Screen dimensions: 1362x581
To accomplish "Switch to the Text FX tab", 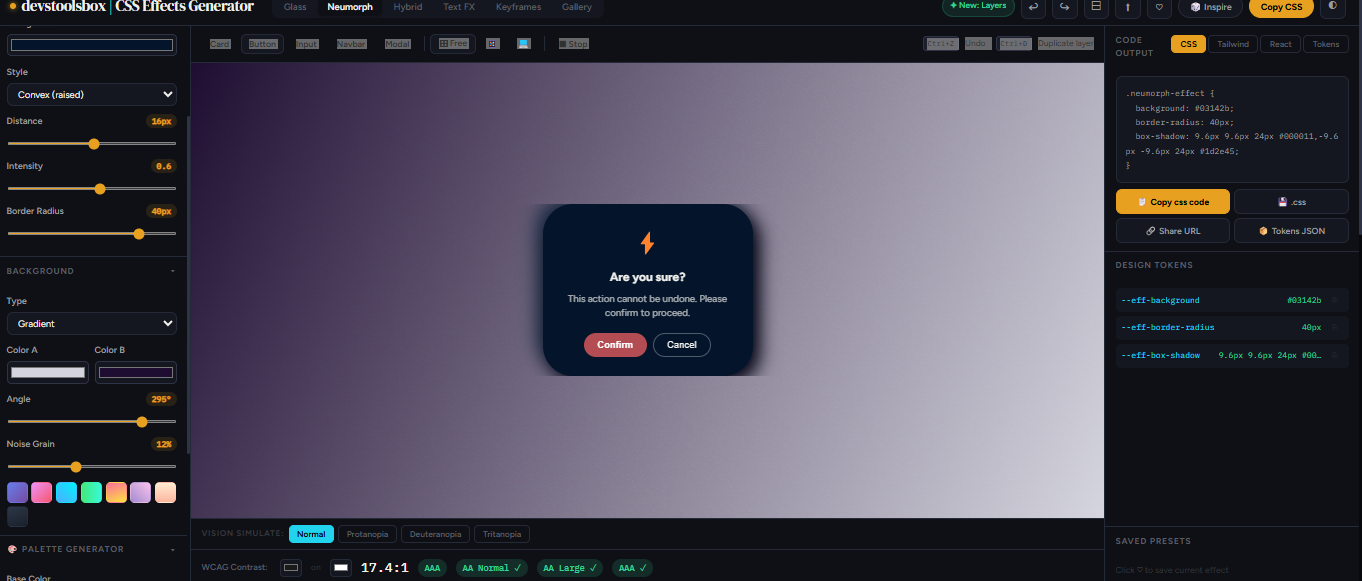I will pyautogui.click(x=459, y=7).
